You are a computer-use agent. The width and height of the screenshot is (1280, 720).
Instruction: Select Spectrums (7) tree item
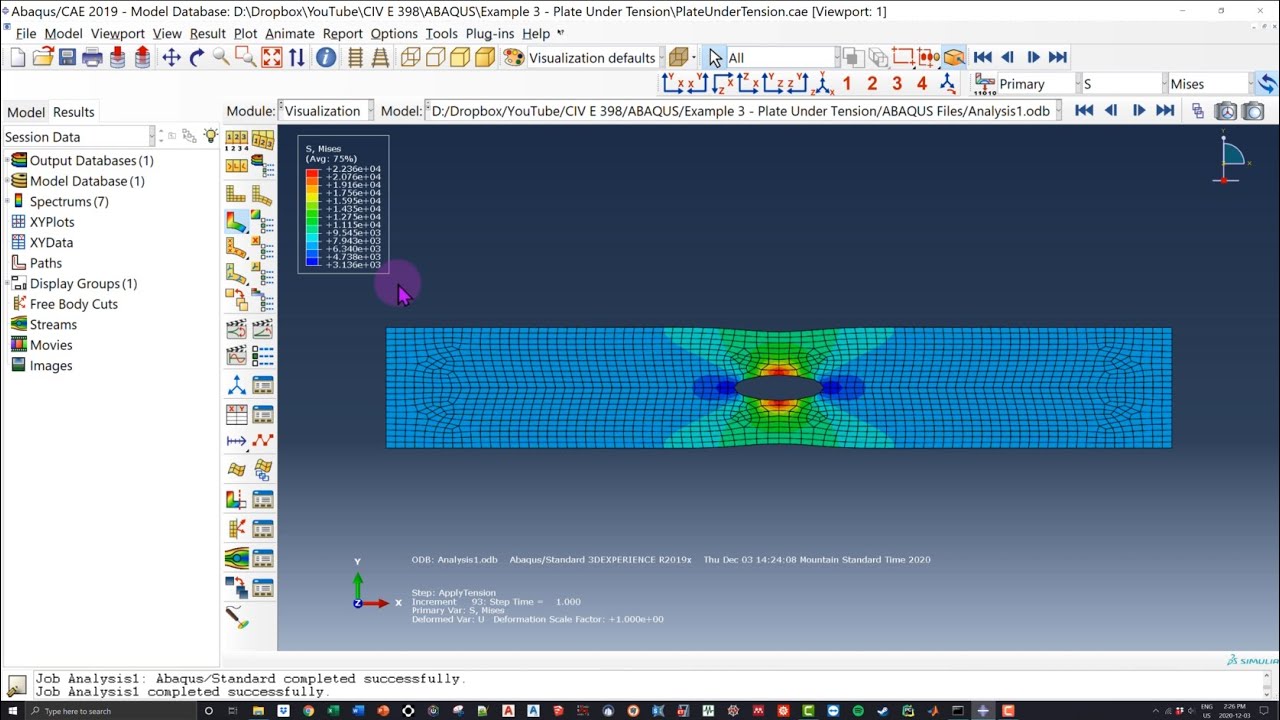point(69,201)
